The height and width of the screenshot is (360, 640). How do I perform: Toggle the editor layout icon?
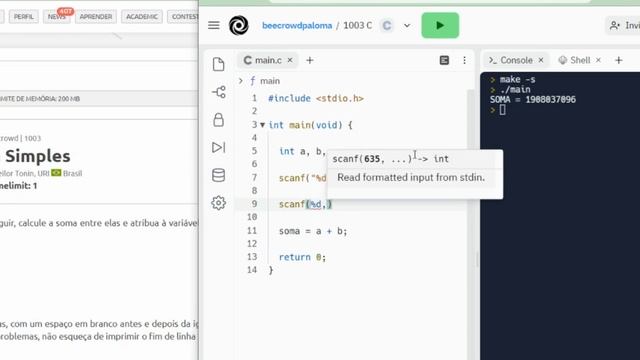444,60
